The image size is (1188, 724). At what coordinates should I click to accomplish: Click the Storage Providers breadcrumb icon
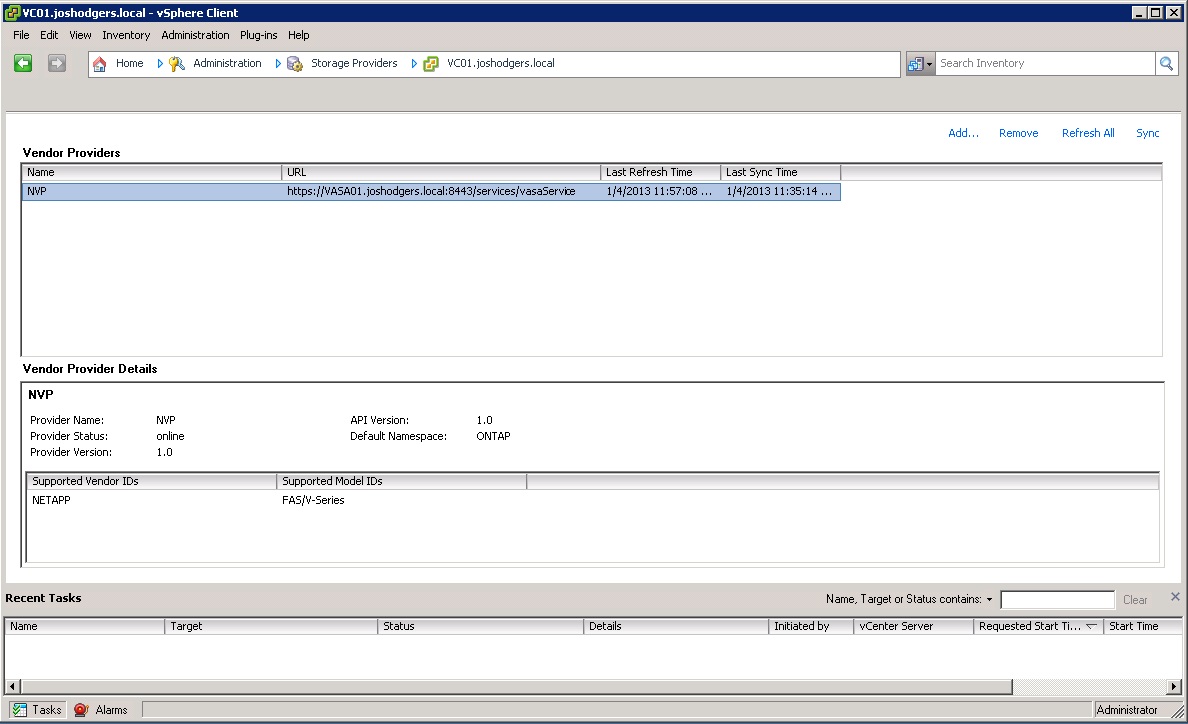295,64
